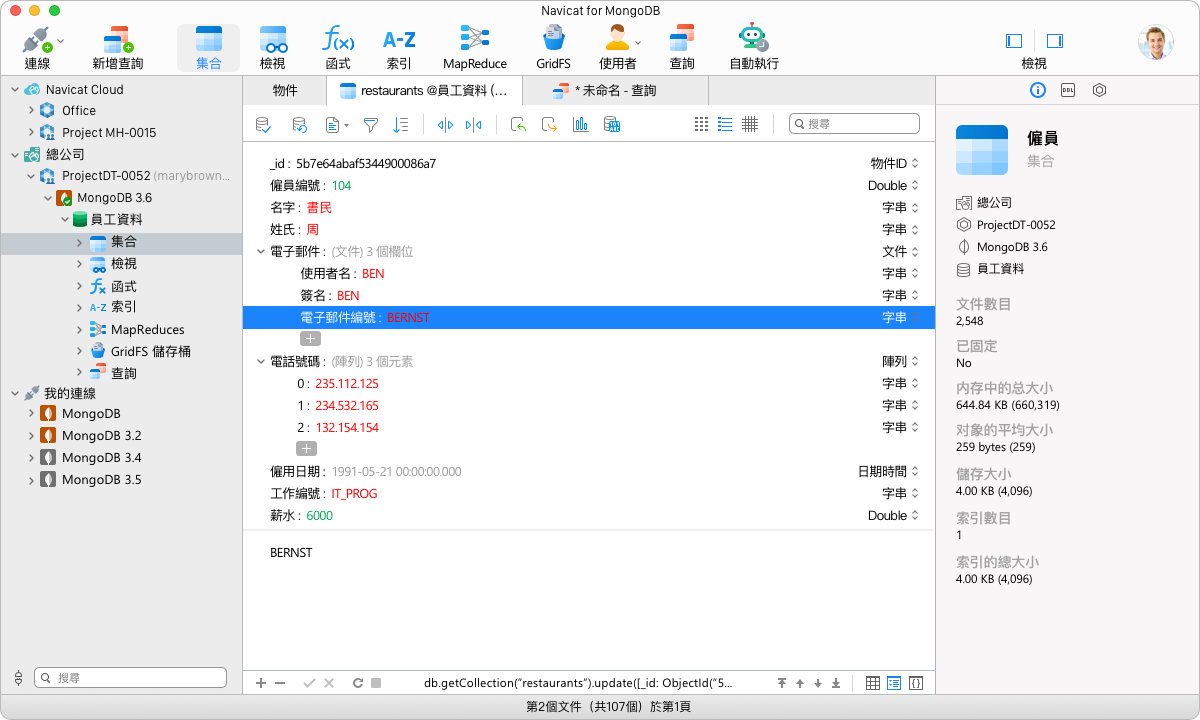Click the sort order icon

pos(401,125)
